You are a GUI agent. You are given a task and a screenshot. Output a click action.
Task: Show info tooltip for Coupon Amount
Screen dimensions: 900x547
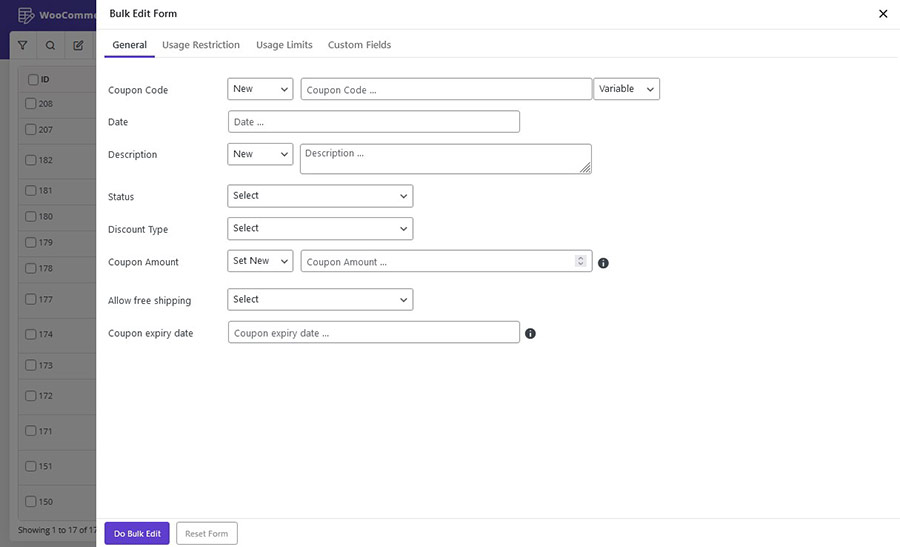(x=603, y=263)
